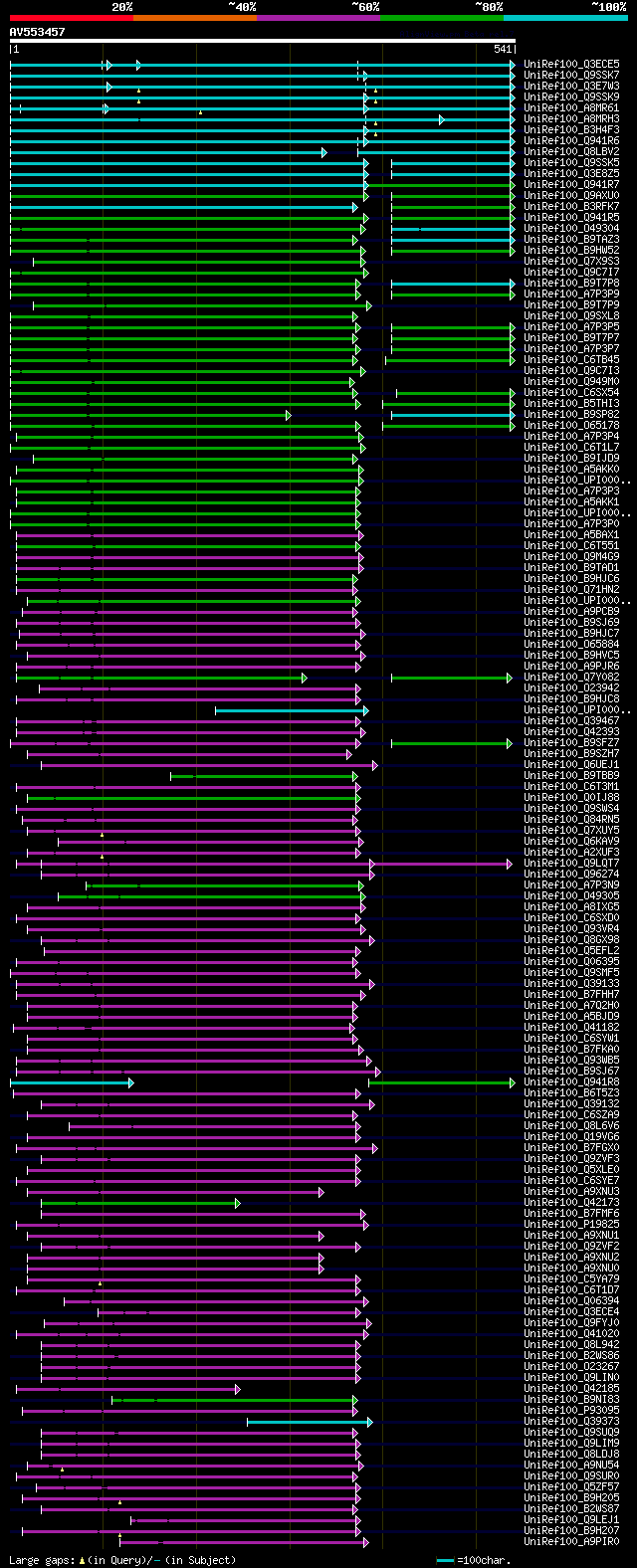Screen dimensions: 637x1568
Task: Select the UniRef100_A9PIR0 label
Action: point(571,1542)
